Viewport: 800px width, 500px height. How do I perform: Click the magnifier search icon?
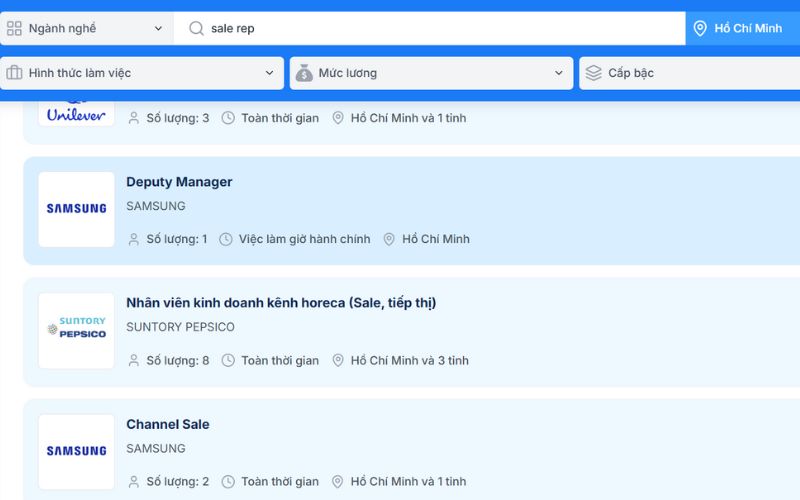[x=196, y=28]
